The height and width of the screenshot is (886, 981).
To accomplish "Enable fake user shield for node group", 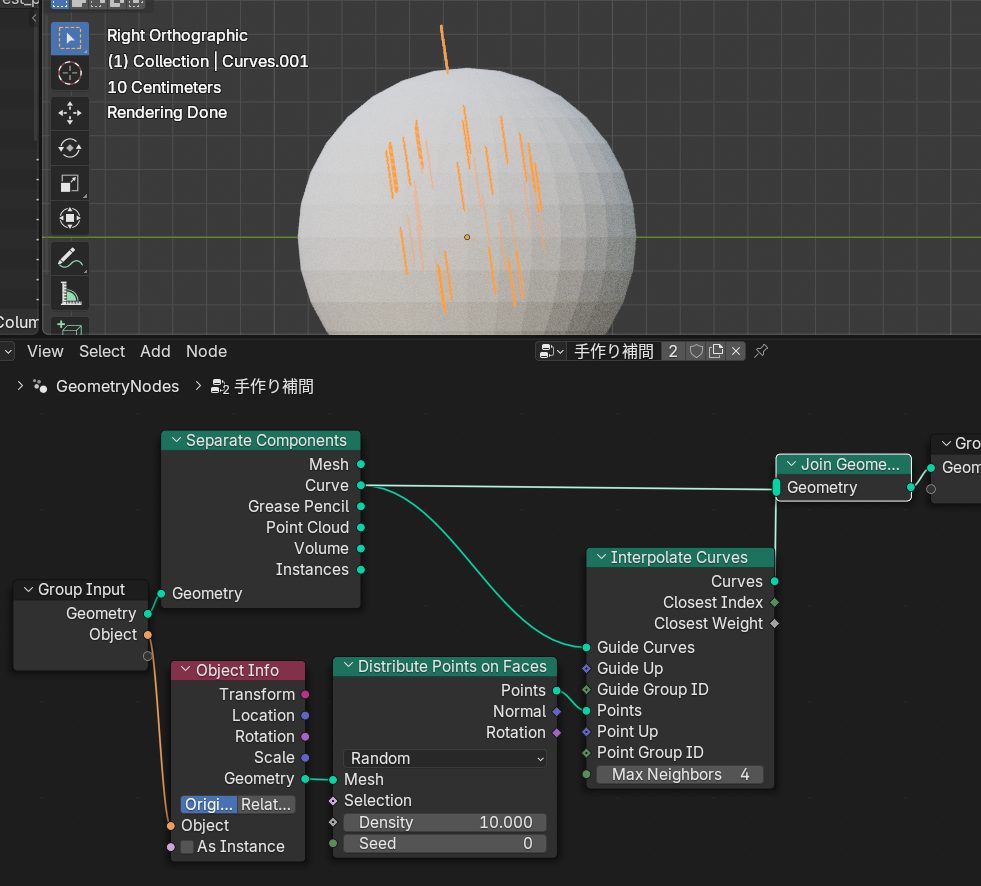I will coord(696,351).
